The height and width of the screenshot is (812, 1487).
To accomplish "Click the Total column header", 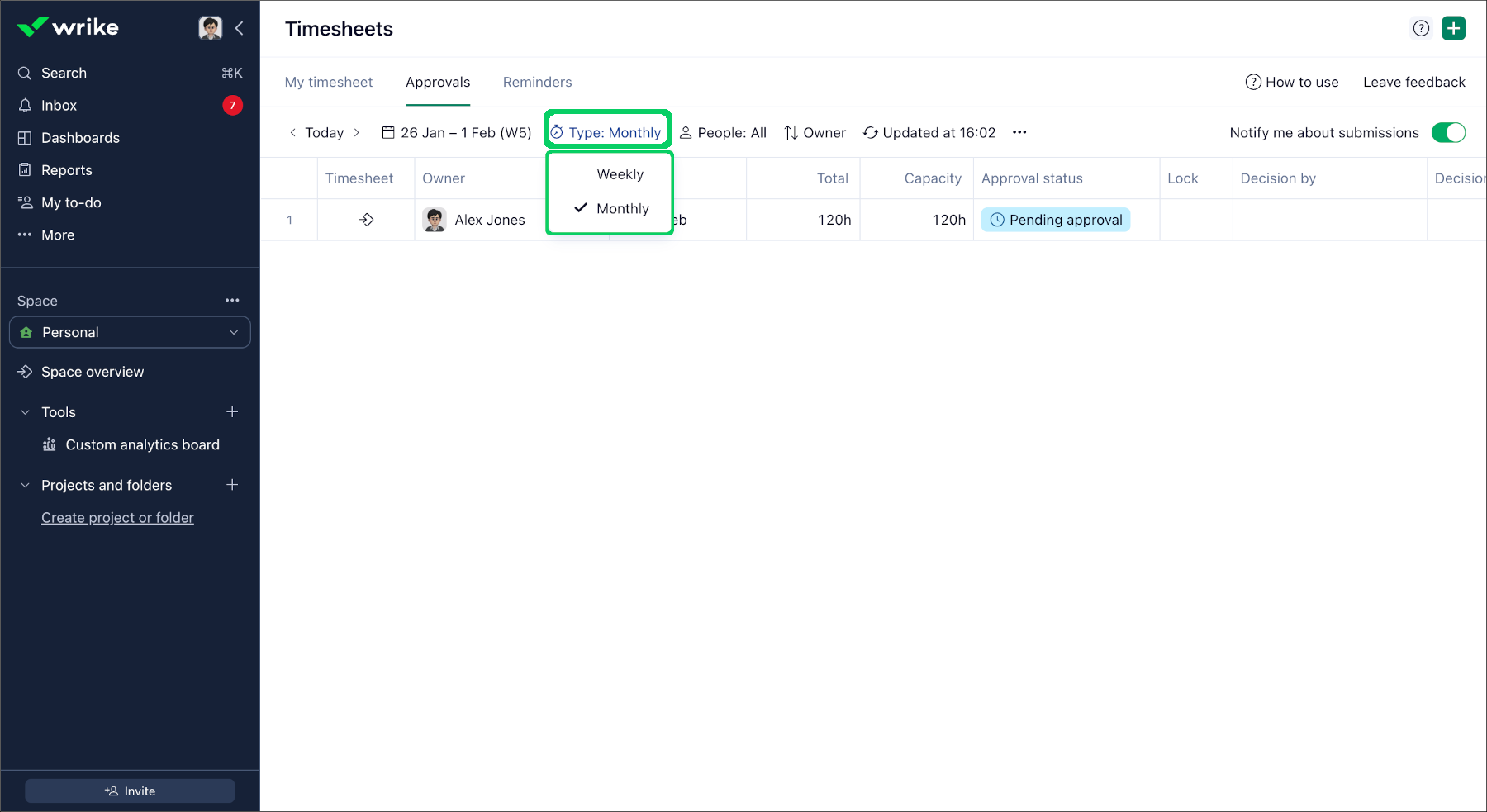I will click(833, 178).
